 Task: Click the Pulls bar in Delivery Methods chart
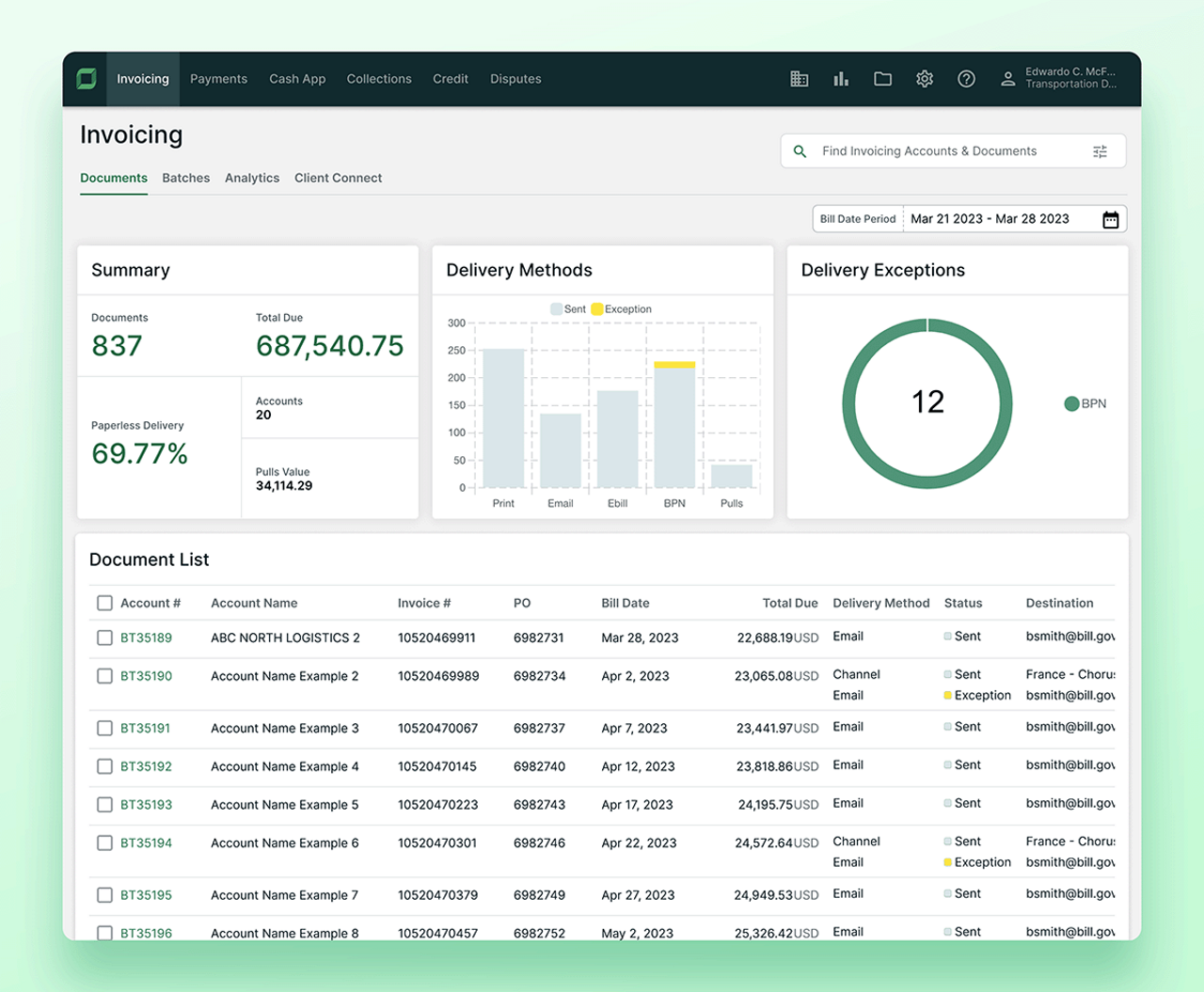pyautogui.click(x=732, y=476)
